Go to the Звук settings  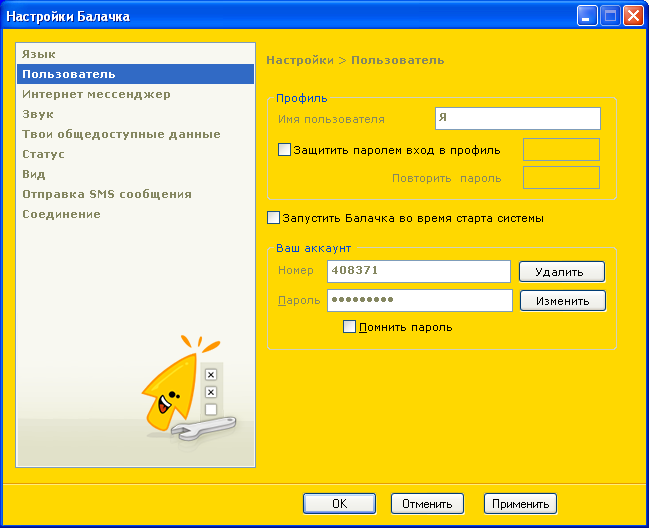38,114
